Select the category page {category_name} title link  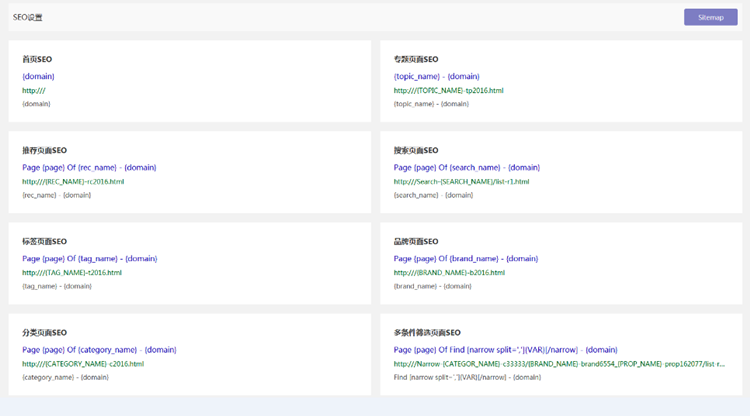(99, 349)
